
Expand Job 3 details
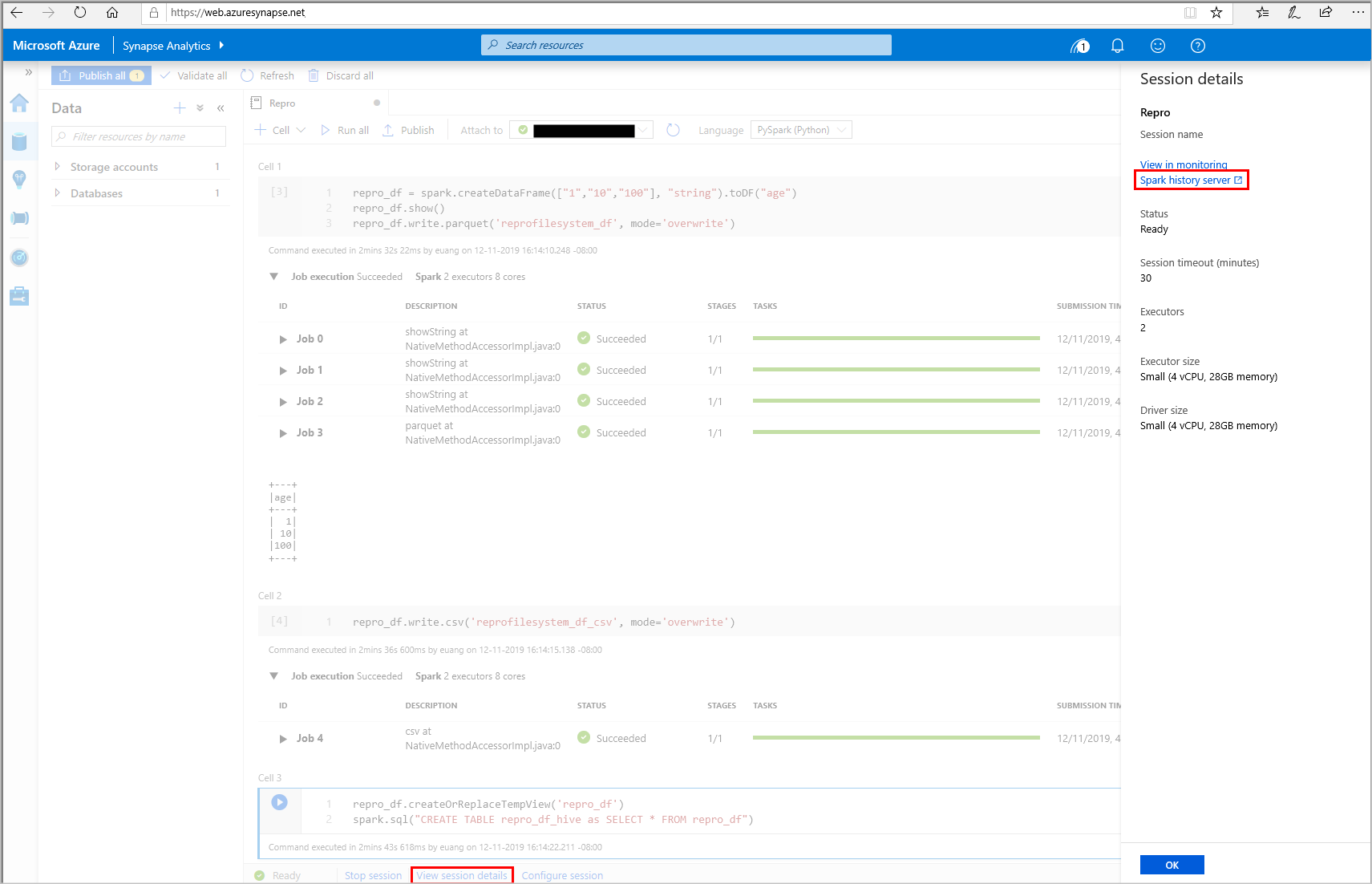(283, 433)
